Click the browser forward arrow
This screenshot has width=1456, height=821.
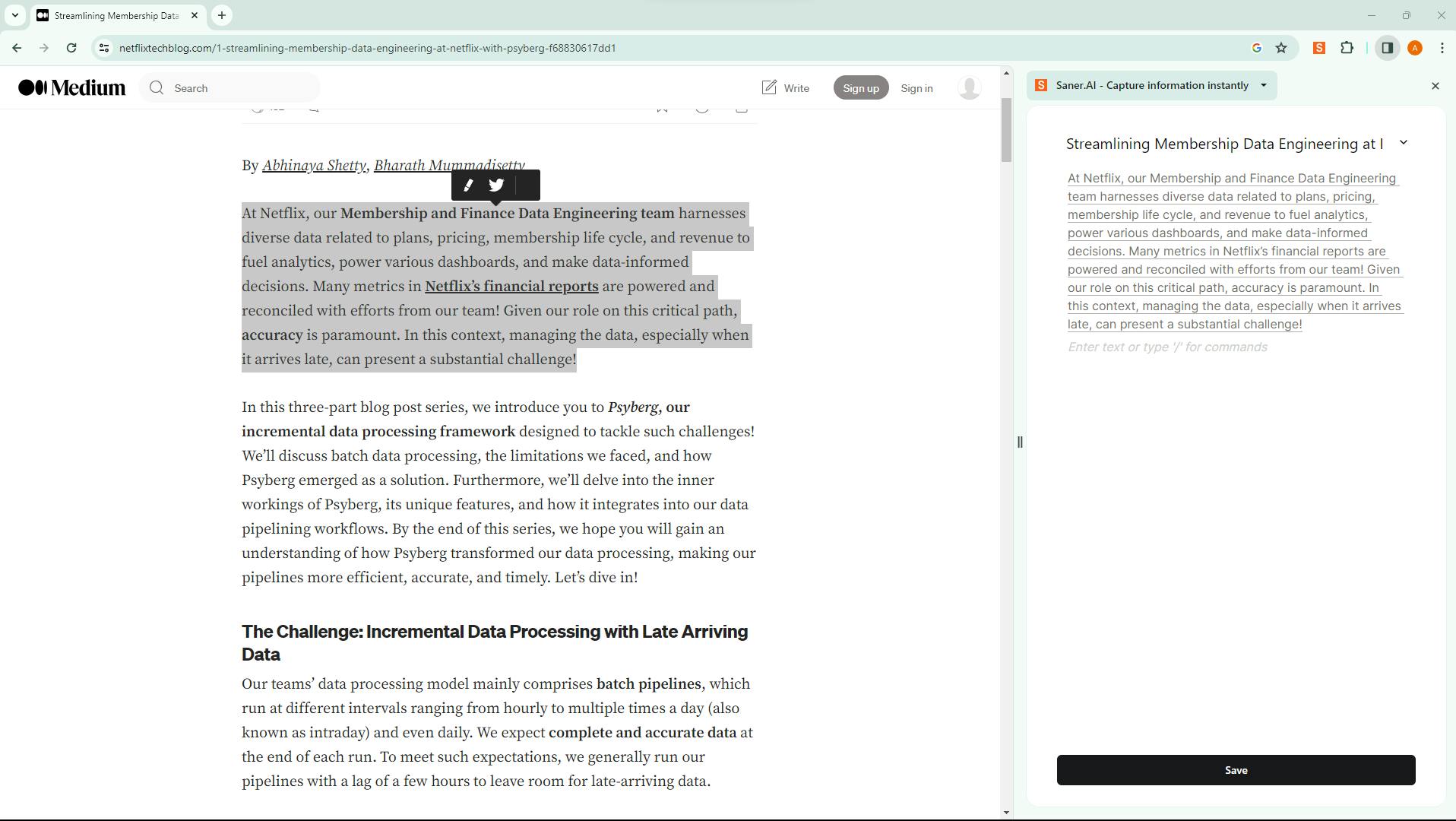pos(44,48)
